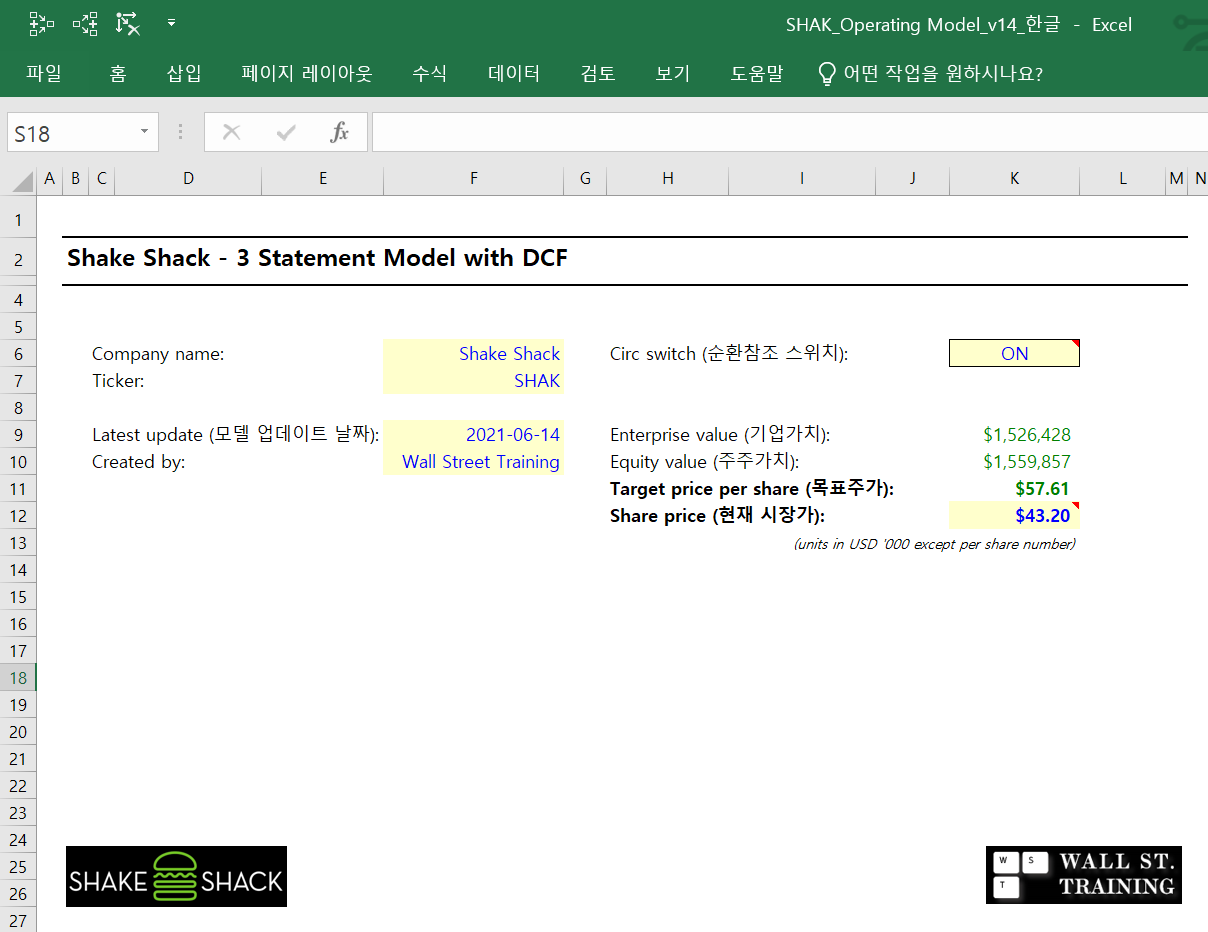Viewport: 1208px width, 932px height.
Task: Click the Remove Arrows icon in quick access toolbar
Action: (x=128, y=24)
